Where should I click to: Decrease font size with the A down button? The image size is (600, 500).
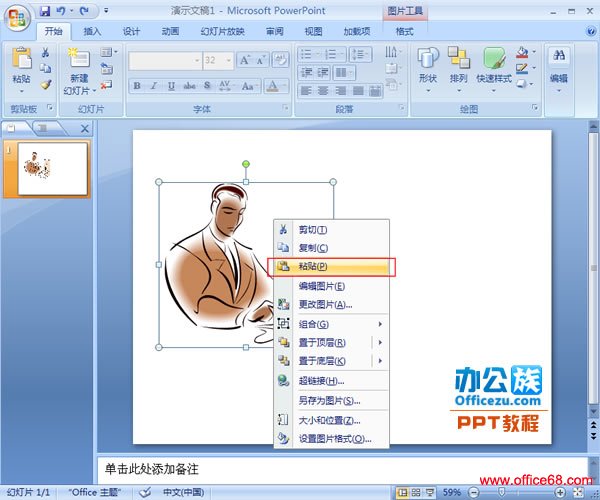[261, 60]
